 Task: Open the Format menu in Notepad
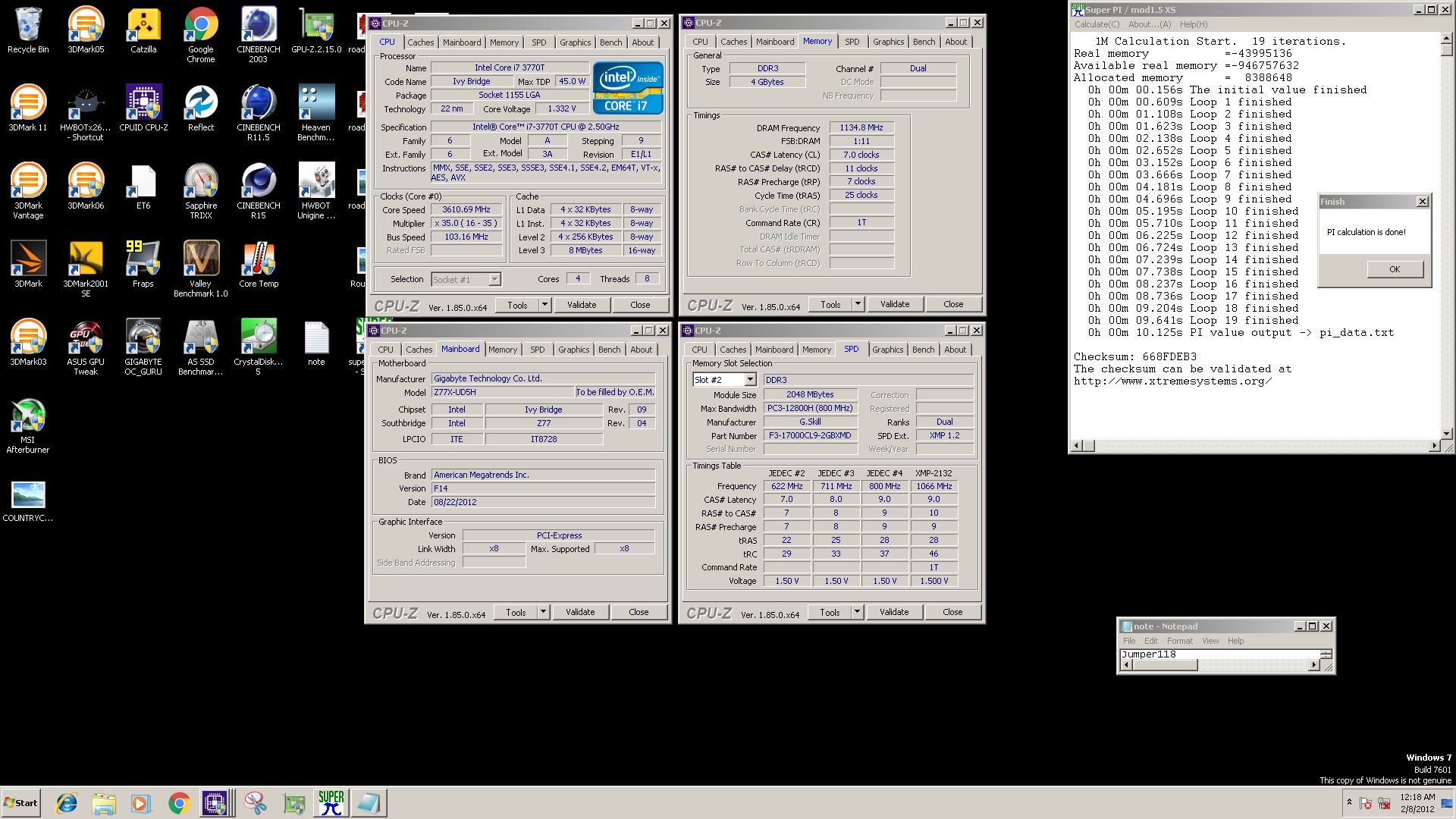pyautogui.click(x=1180, y=641)
